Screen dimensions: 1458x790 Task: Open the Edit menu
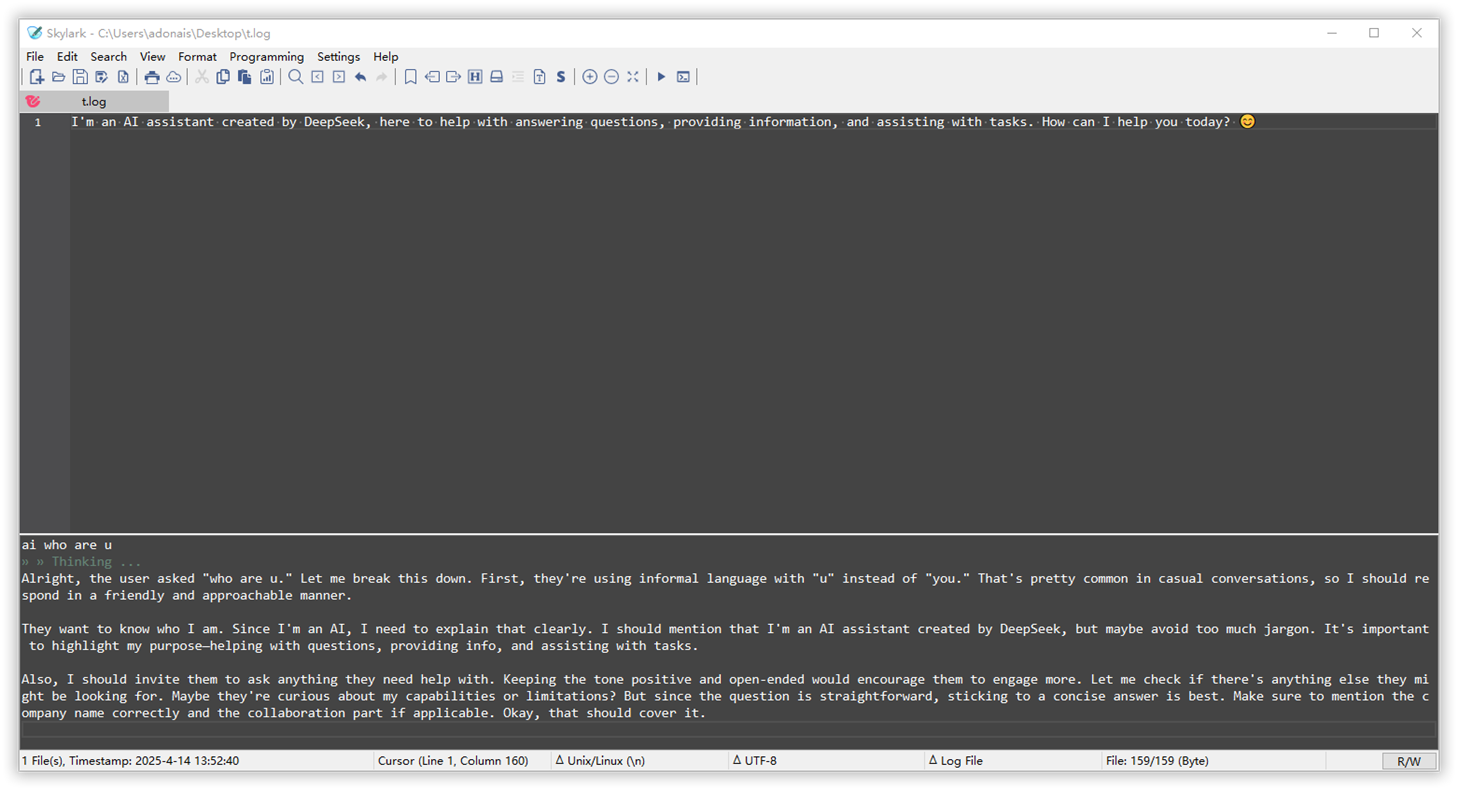[x=67, y=57]
